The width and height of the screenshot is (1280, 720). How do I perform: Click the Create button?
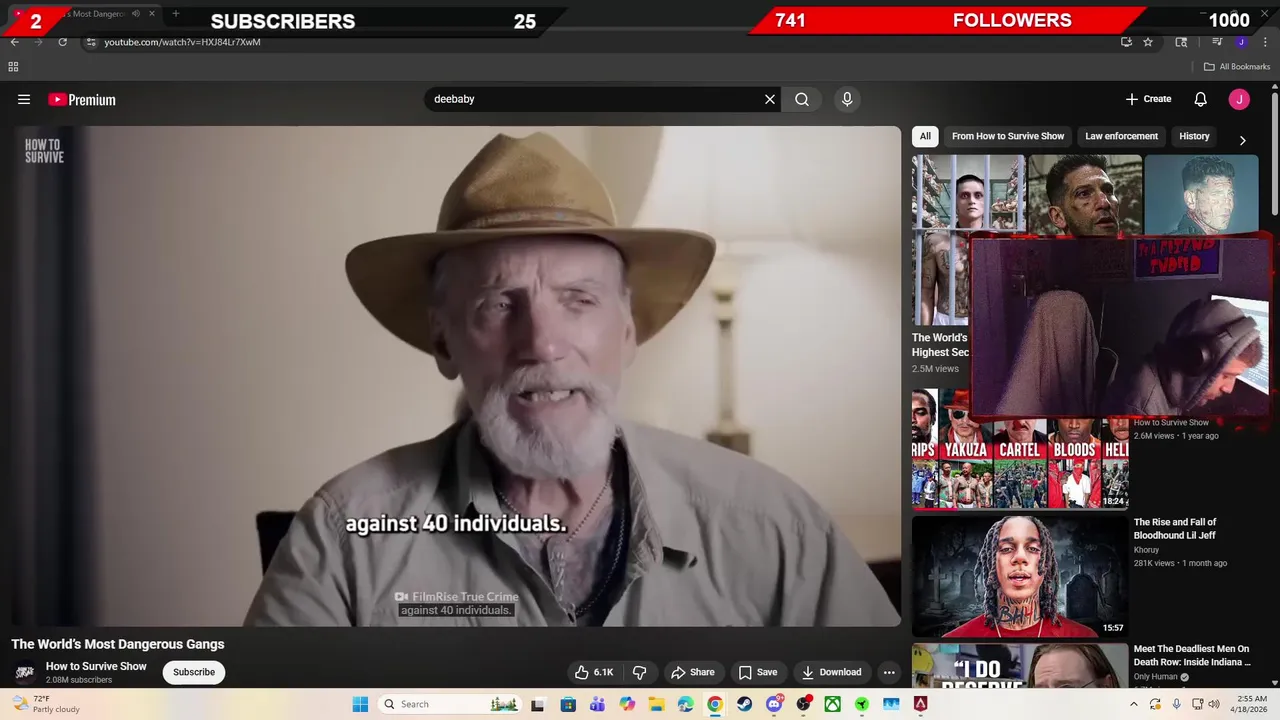[1148, 99]
